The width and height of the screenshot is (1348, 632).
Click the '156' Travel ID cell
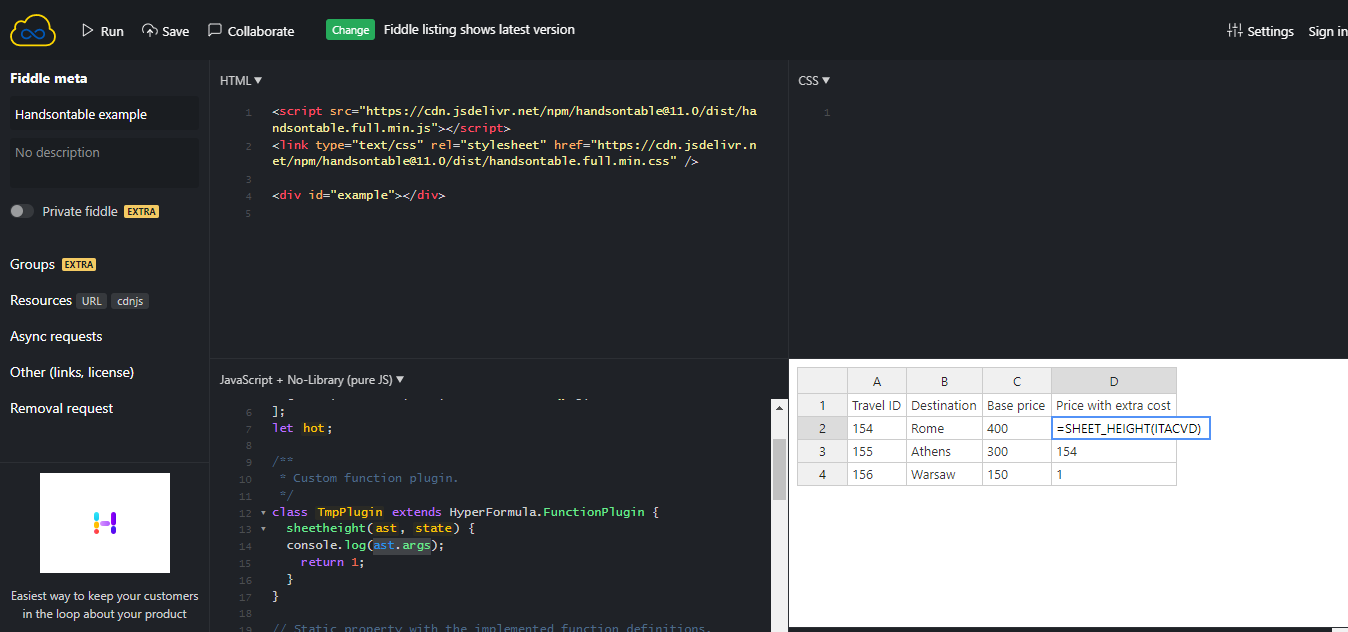[877, 474]
